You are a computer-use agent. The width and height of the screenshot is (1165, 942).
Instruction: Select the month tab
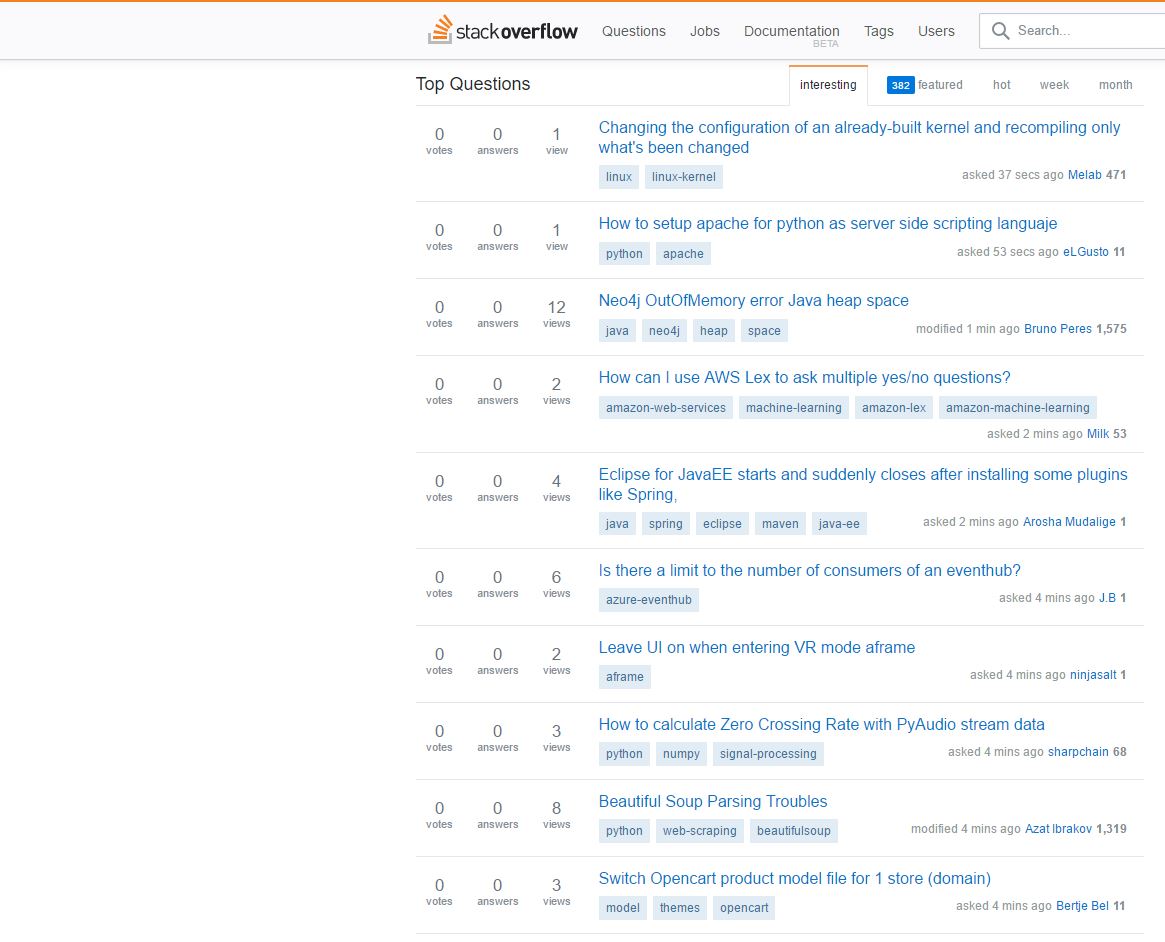(x=1115, y=85)
